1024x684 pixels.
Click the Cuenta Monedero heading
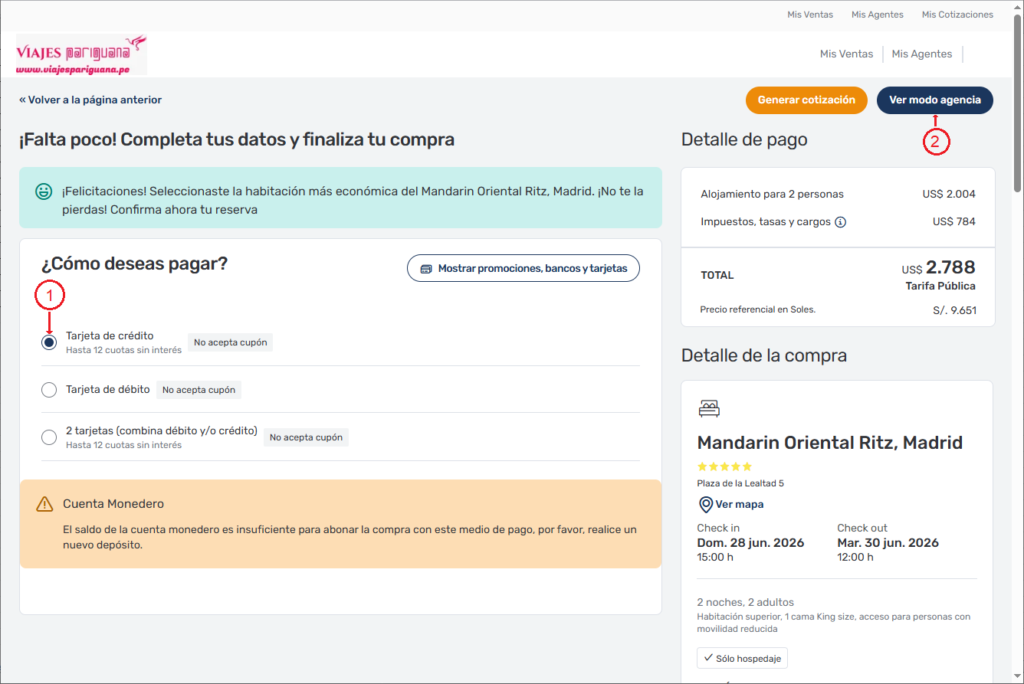[x=113, y=504]
